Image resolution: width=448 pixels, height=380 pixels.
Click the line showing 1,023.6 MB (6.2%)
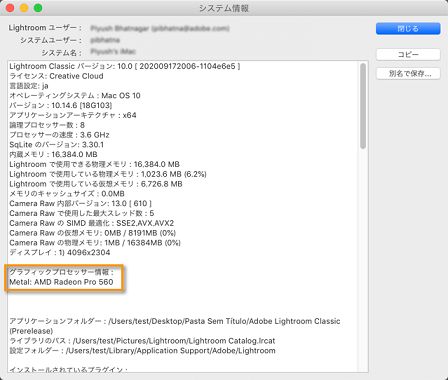pos(108,174)
